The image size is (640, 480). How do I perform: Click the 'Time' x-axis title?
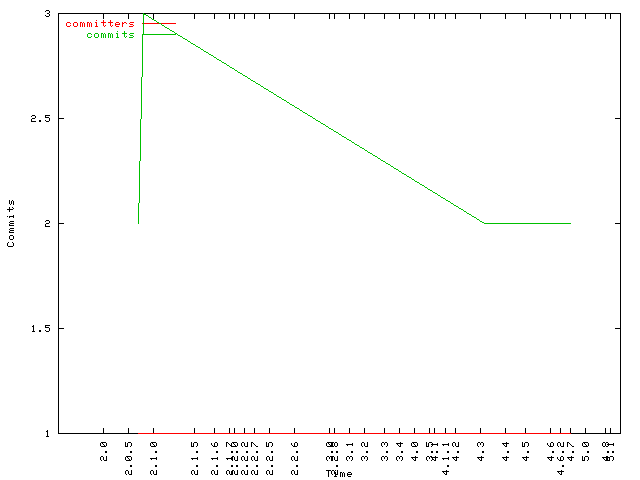tap(338, 473)
